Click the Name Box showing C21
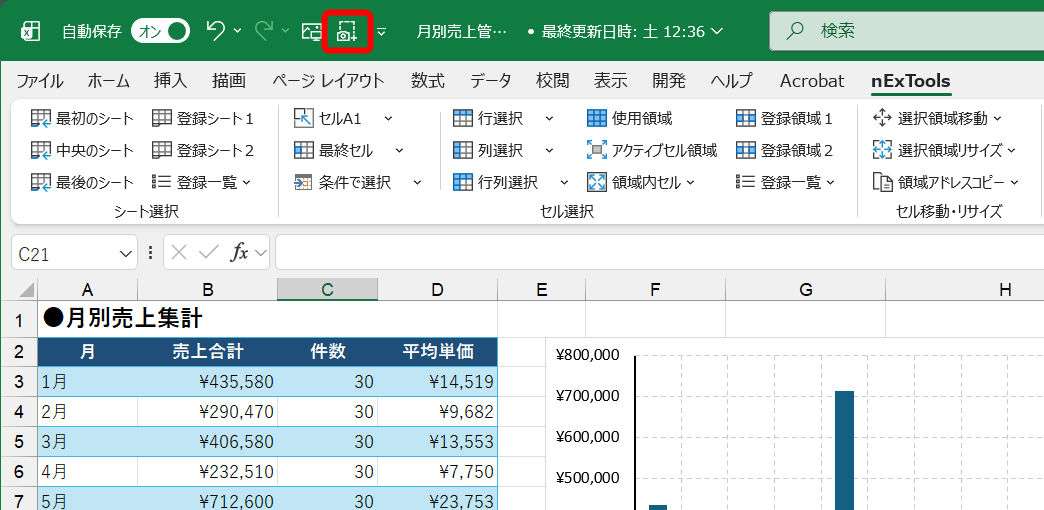Viewport: 1044px width, 510px height. click(65, 253)
